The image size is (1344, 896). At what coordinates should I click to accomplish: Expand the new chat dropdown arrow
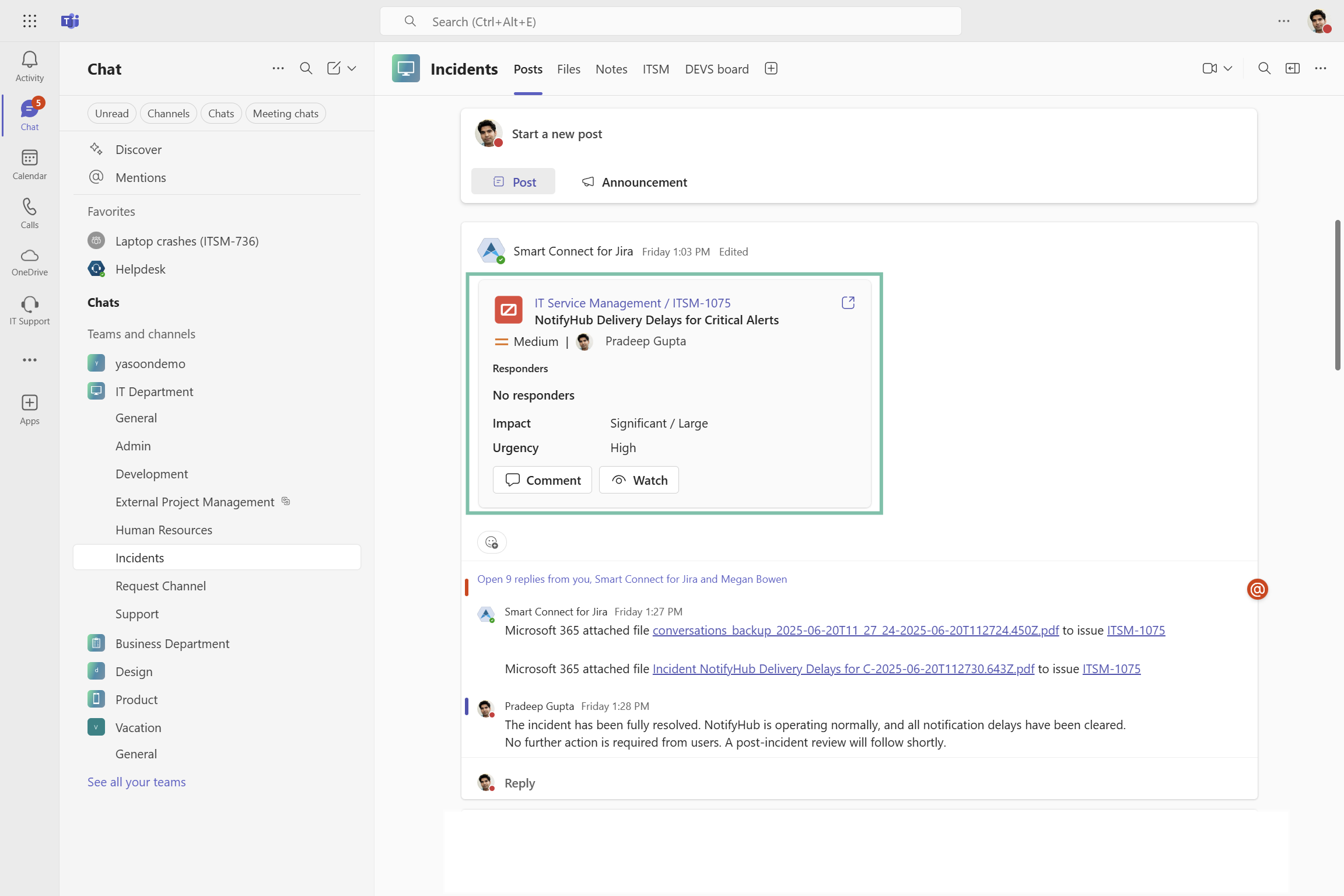352,69
